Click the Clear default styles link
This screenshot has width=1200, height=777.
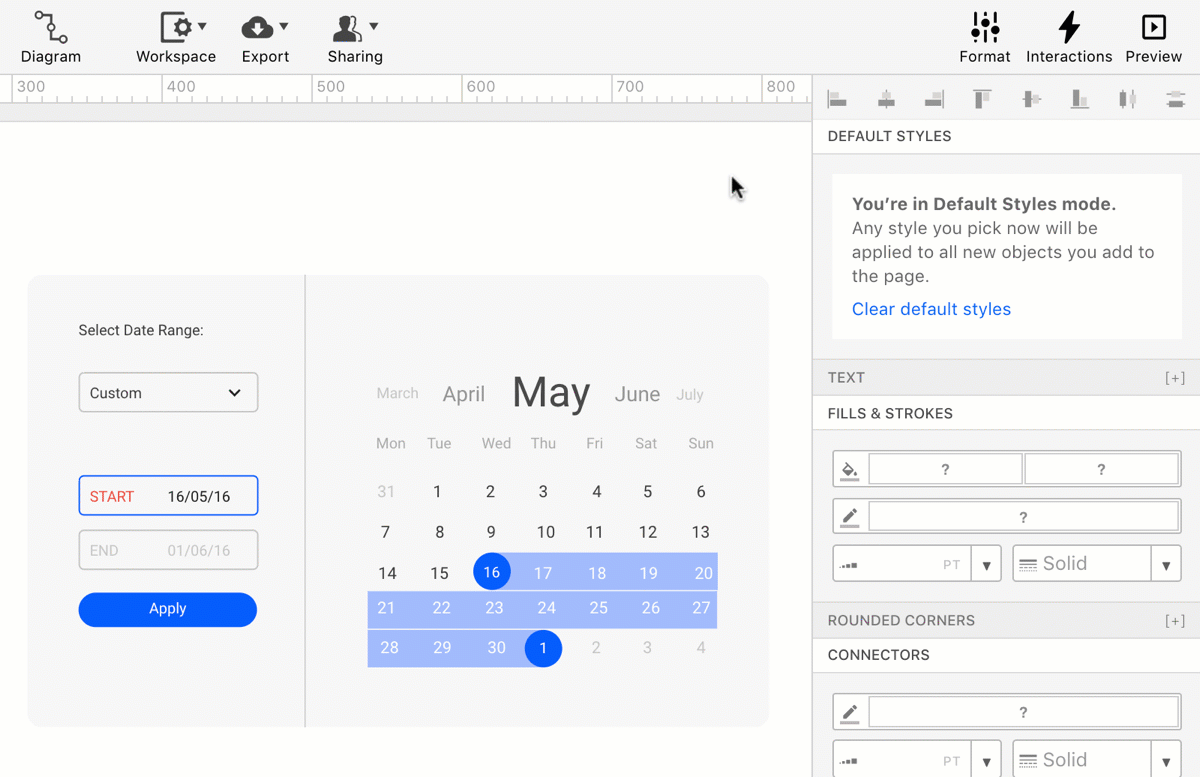tap(931, 309)
